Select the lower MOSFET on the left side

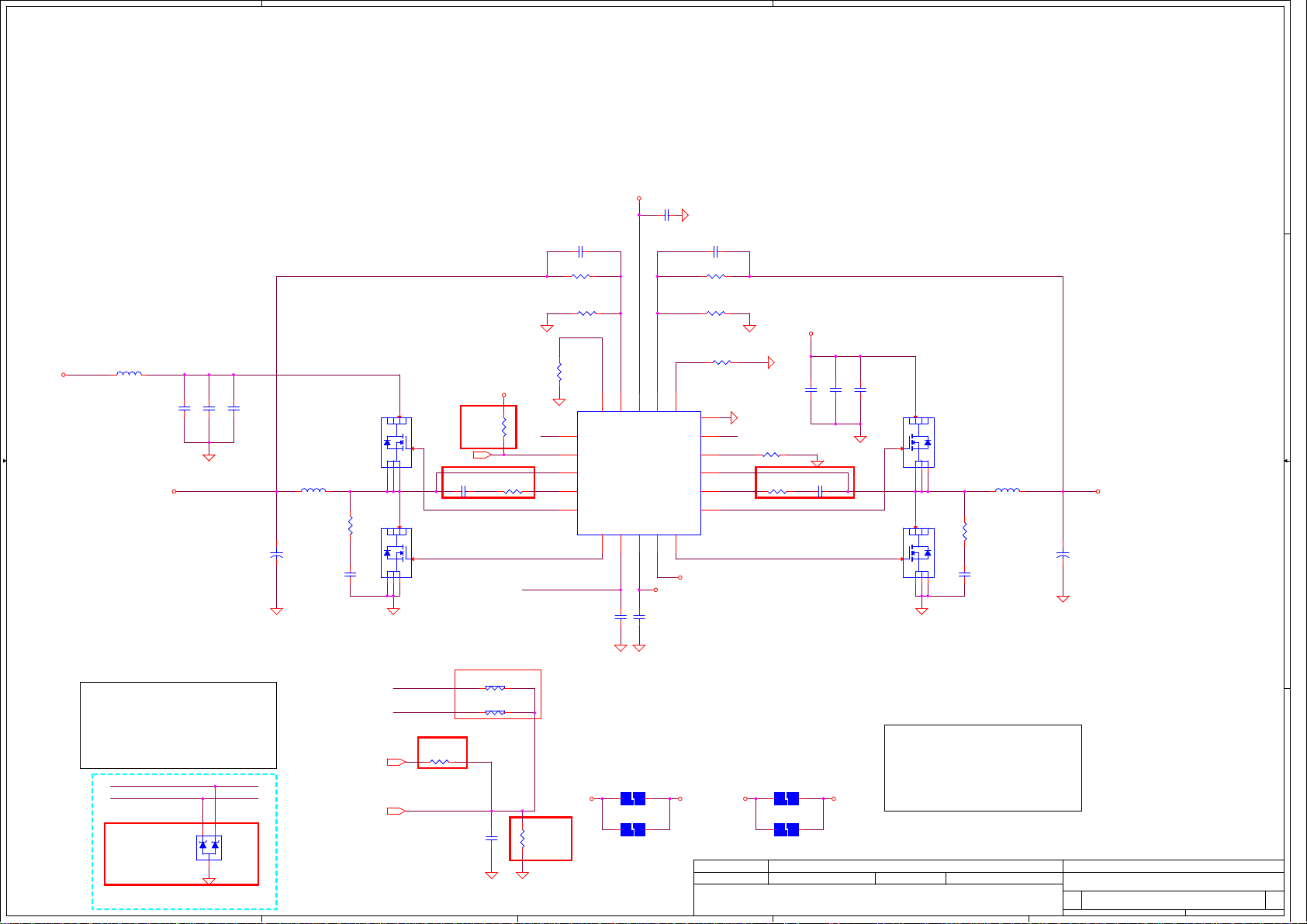click(x=396, y=553)
